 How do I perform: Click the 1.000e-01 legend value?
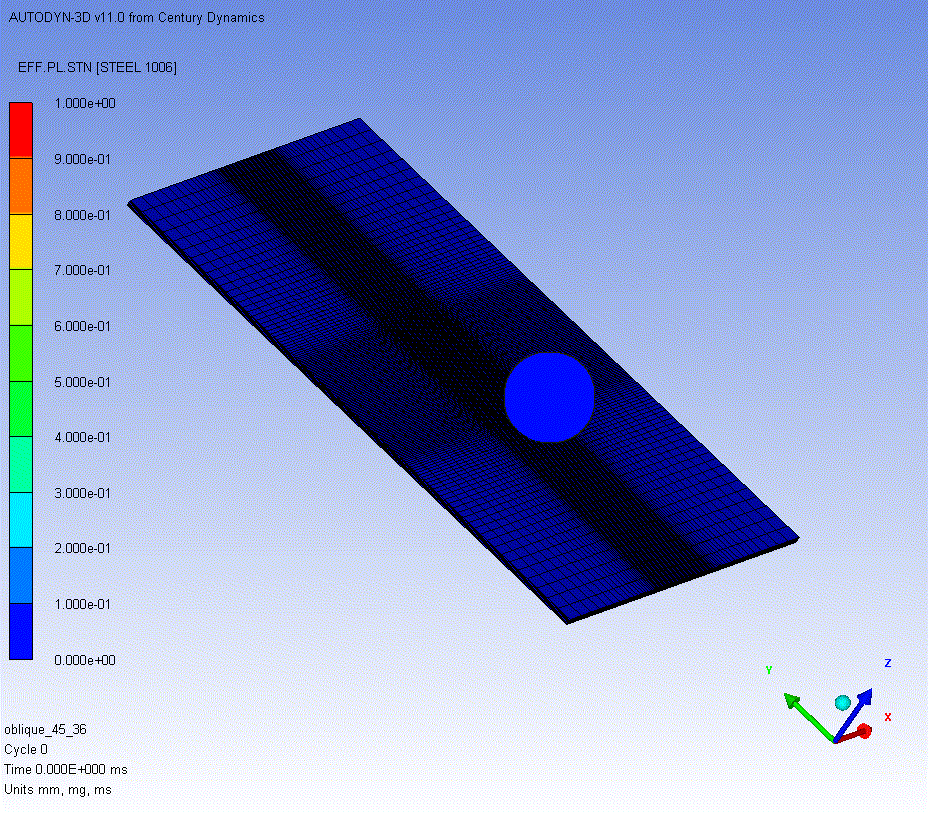pos(82,604)
